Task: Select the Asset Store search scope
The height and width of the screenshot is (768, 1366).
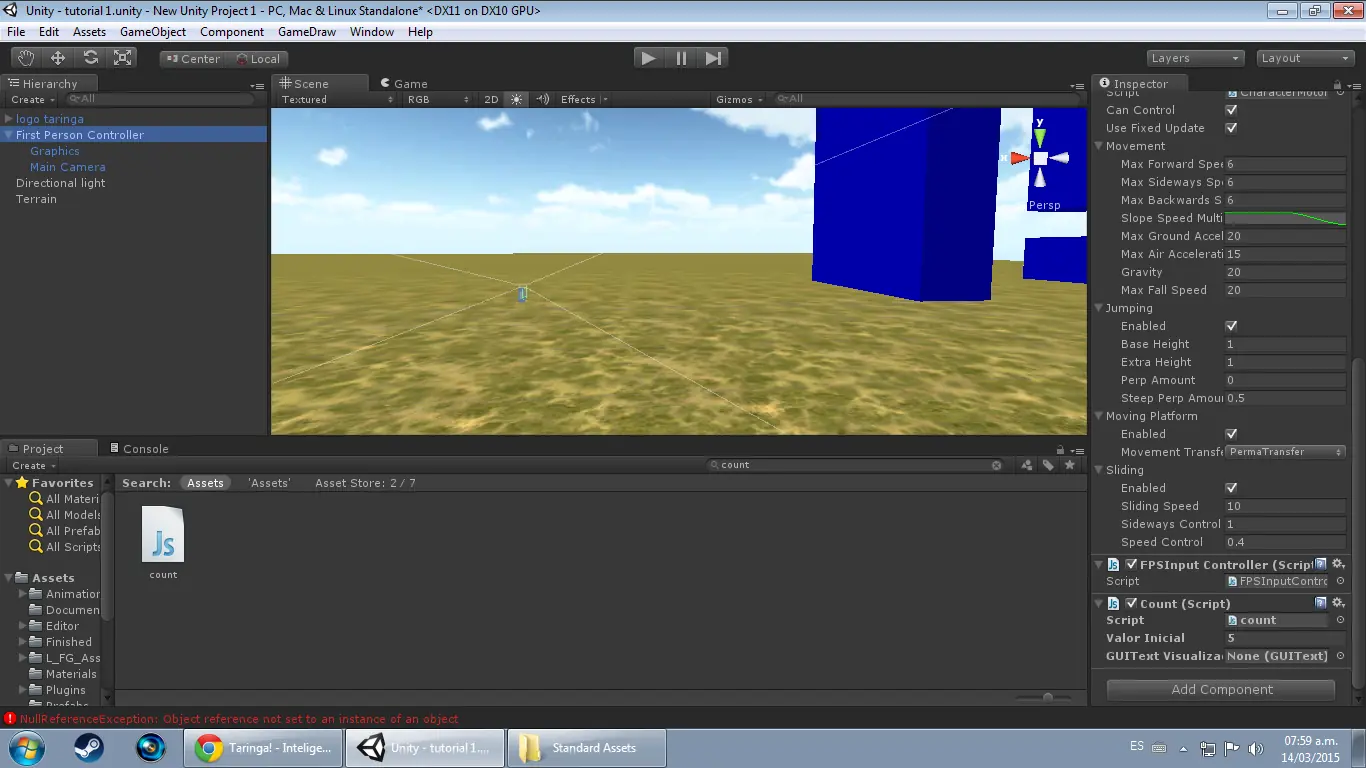Action: point(365,483)
